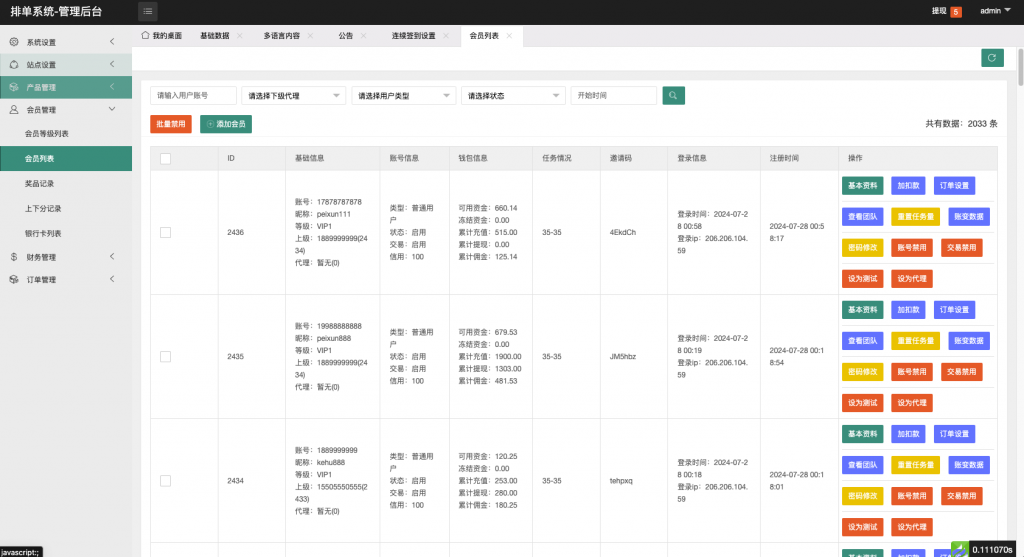Click the 财务管理 dollar icon in sidebar
The width and height of the screenshot is (1024, 557).
14,257
